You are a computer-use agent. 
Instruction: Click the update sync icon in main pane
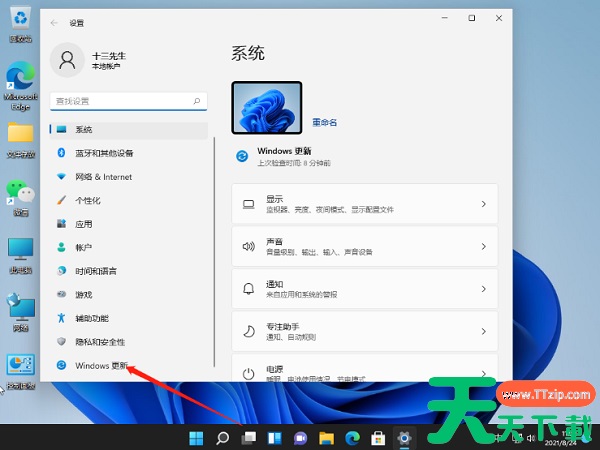point(242,156)
